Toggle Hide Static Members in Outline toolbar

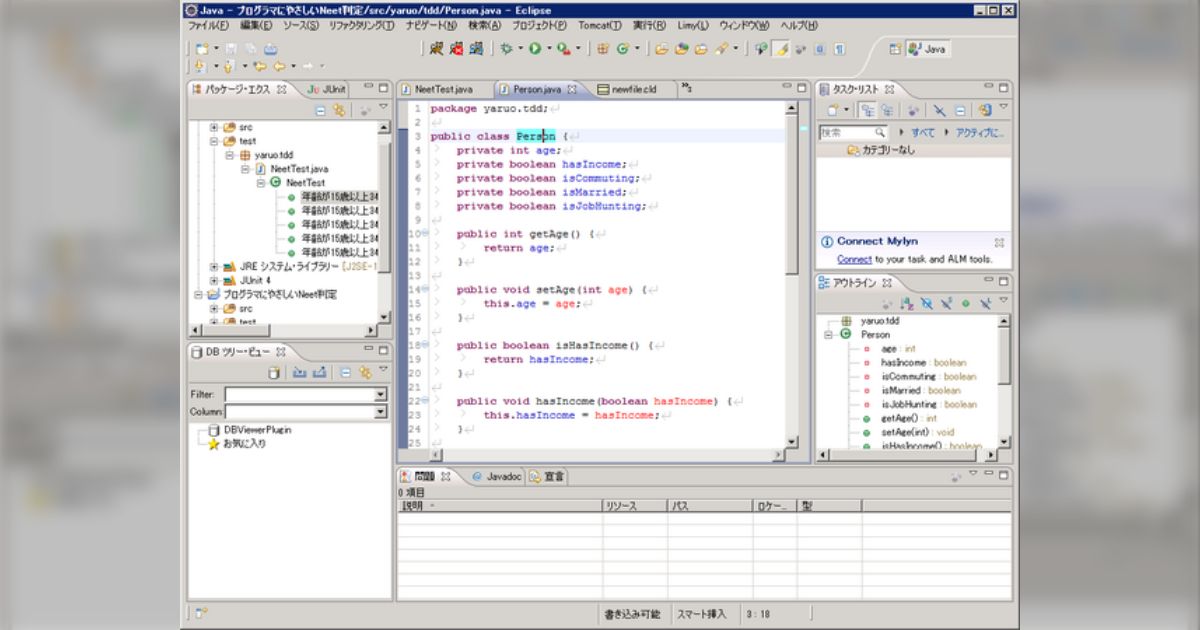tap(946, 303)
